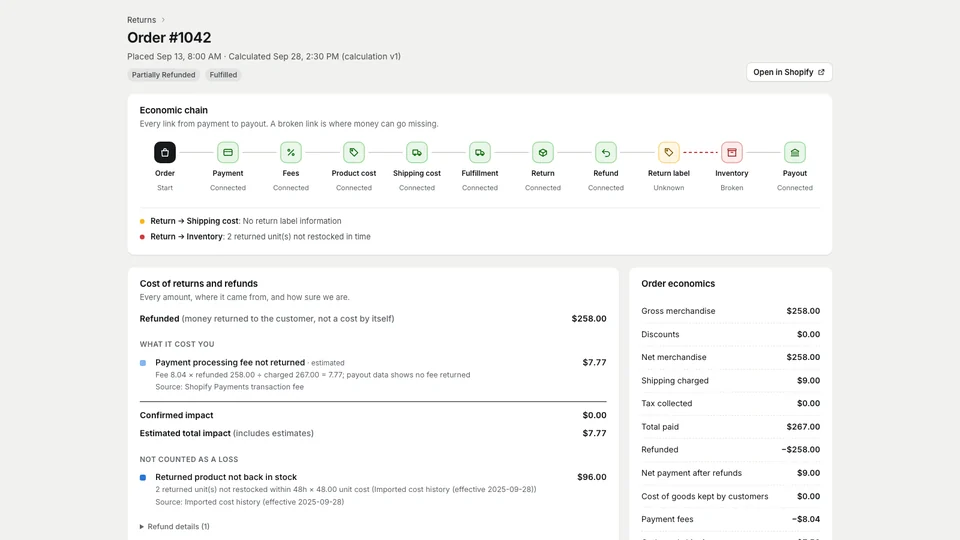
Task: Click 'No return label information' warning text
Action: coord(292,221)
